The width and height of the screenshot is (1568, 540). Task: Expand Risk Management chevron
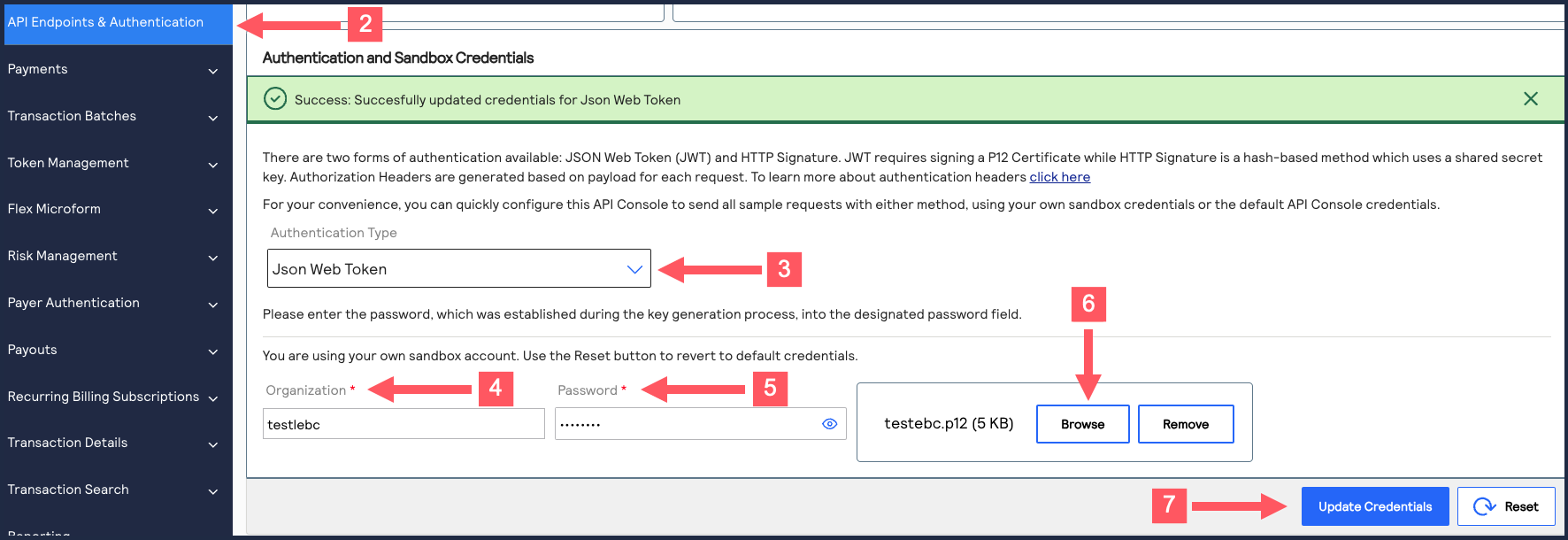point(212,258)
